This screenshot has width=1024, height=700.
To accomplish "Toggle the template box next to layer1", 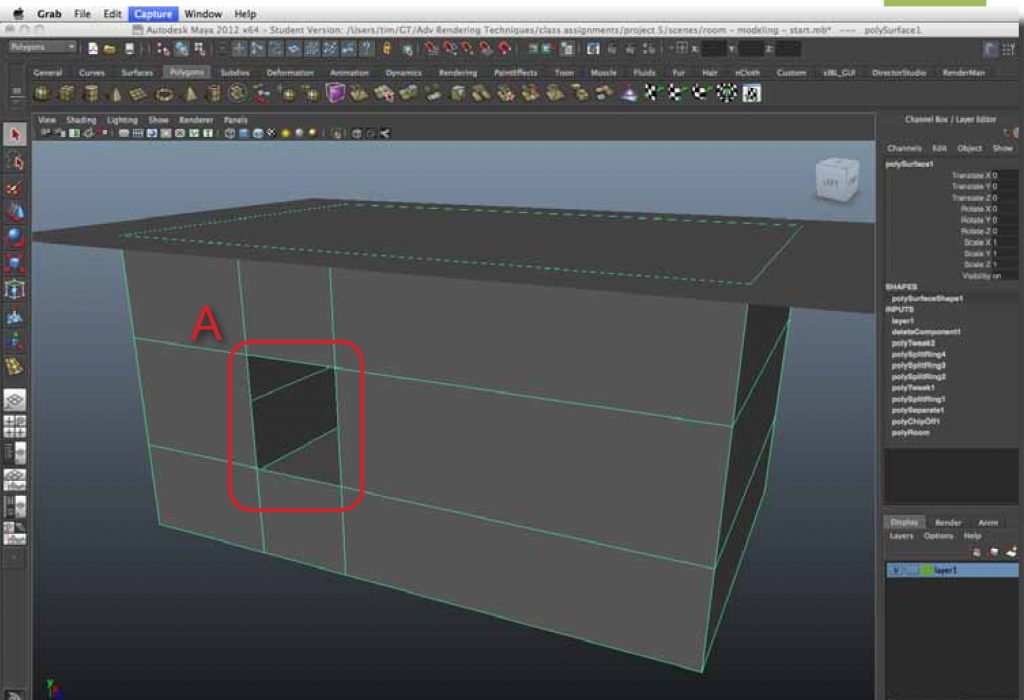I will coord(910,569).
